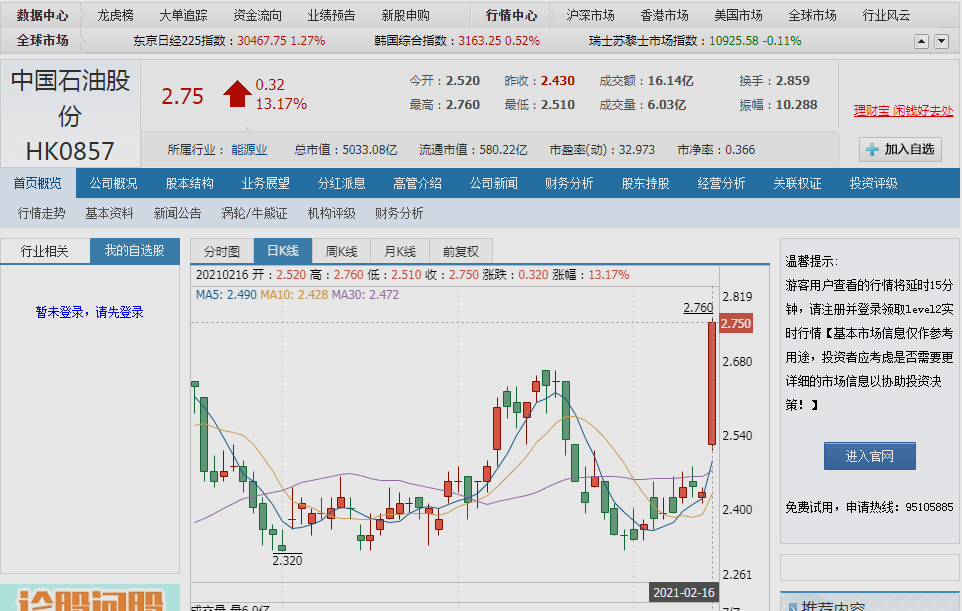The width and height of the screenshot is (962, 611).
Task: Switch chart to 月K线
Action: tap(400, 252)
